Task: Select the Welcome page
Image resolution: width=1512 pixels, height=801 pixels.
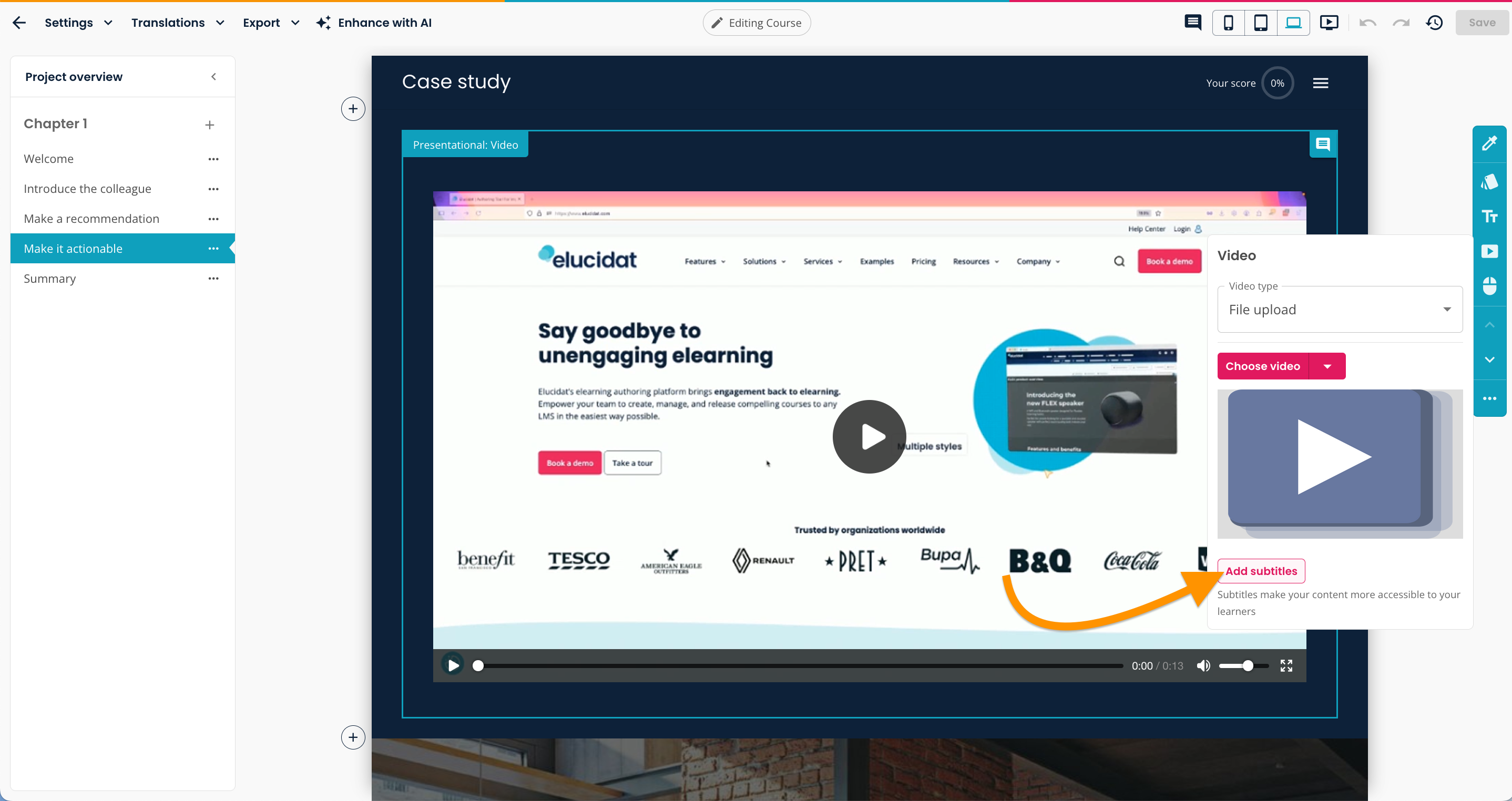Action: [49, 159]
